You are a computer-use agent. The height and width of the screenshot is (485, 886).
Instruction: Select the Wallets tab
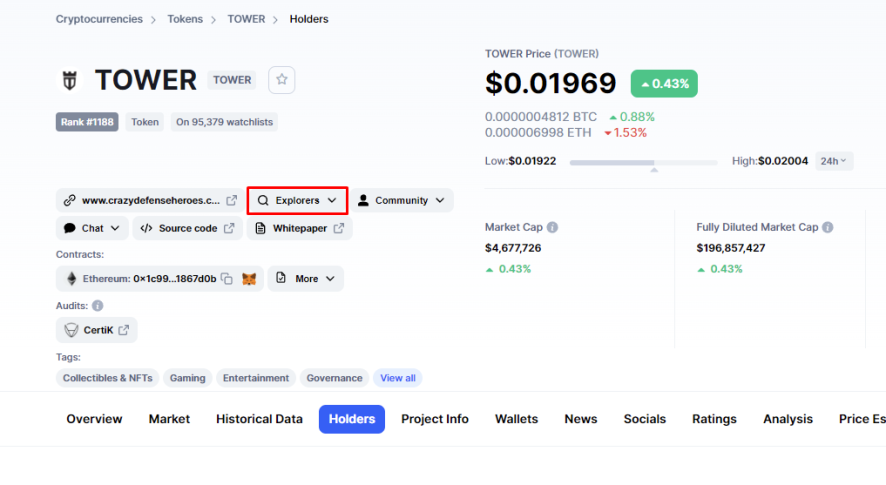click(516, 419)
